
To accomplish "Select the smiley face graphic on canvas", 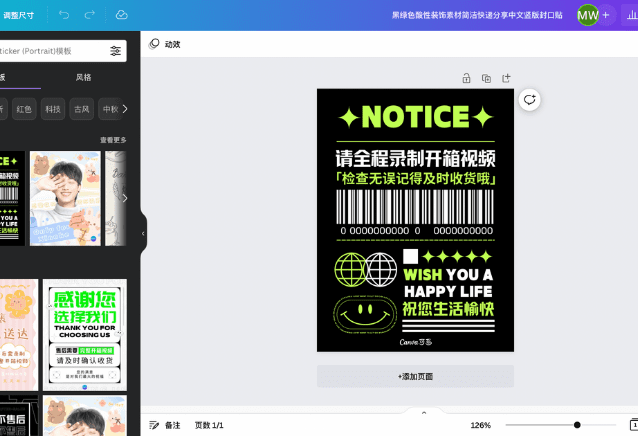I will [365, 315].
